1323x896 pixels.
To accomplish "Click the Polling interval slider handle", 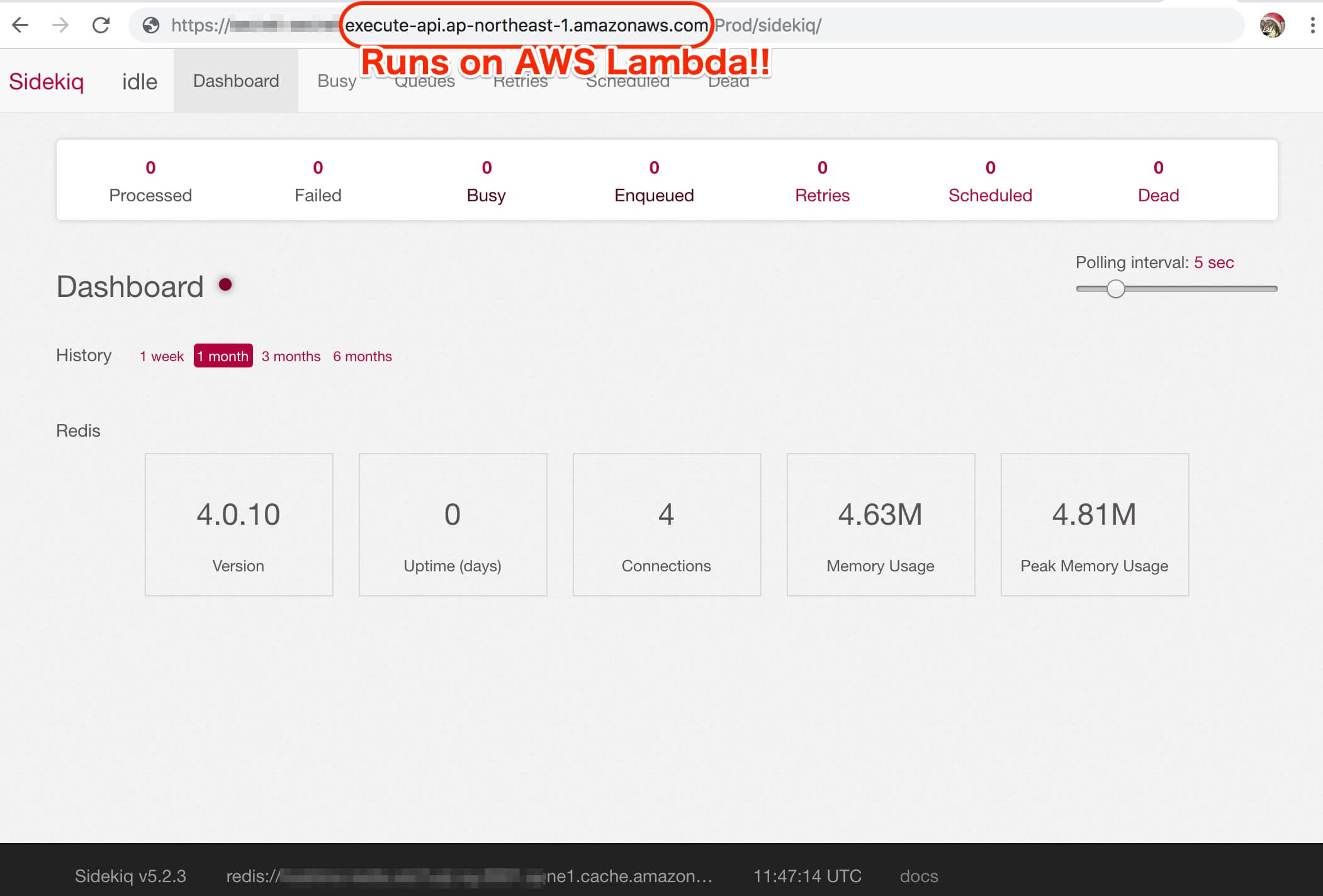I will click(1115, 289).
